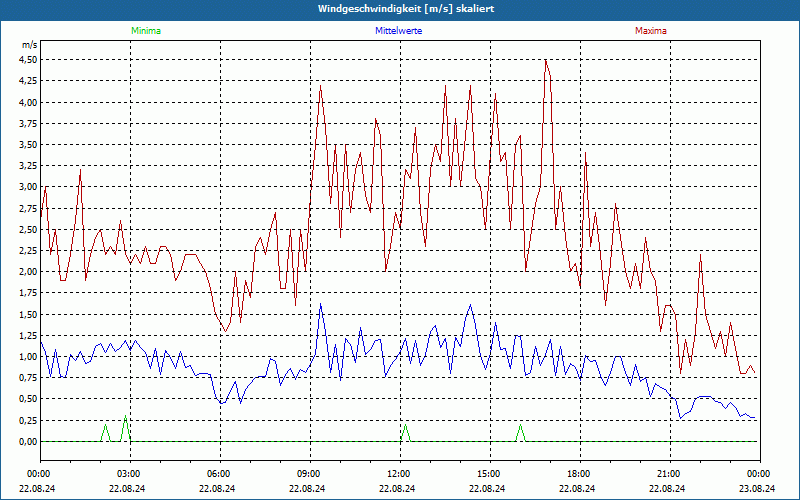
Task: Click the 2,25 y-axis value
Action: click(x=28, y=251)
